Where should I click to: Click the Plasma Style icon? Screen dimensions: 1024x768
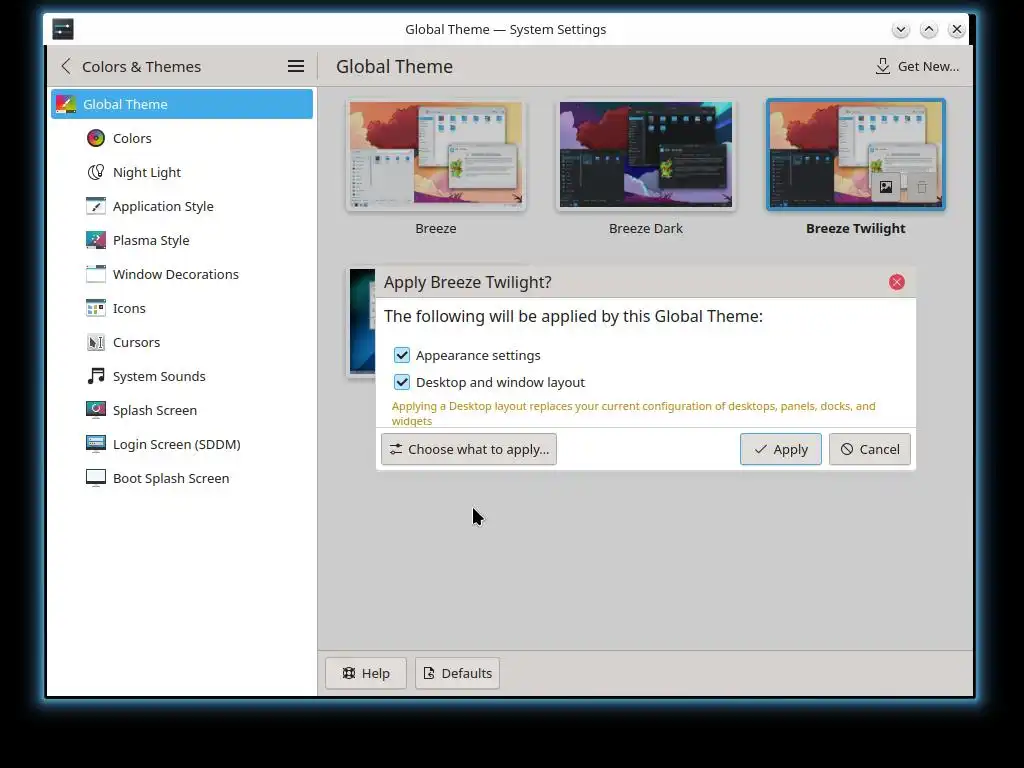pos(96,240)
